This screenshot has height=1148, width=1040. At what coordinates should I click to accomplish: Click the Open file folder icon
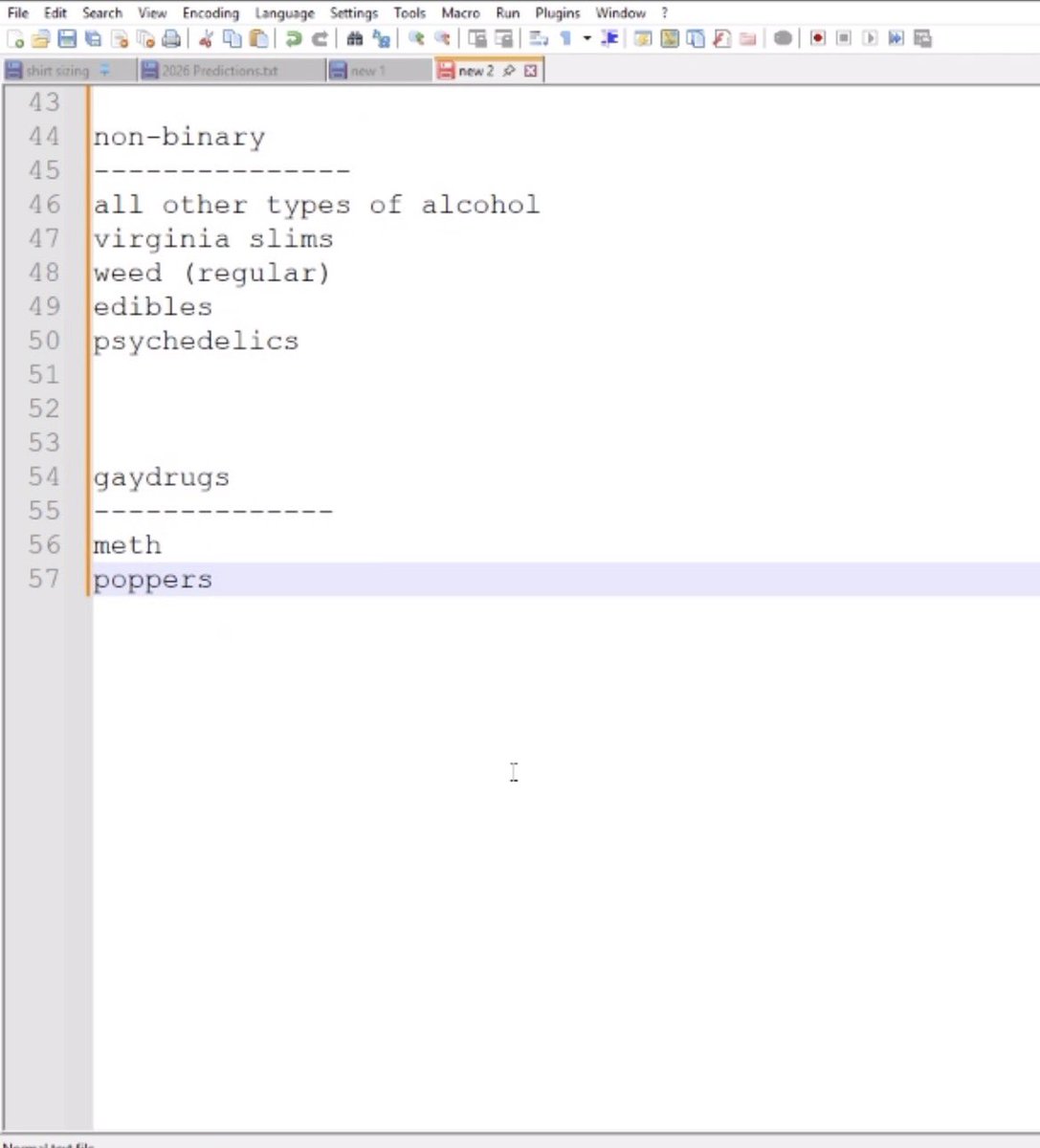click(40, 39)
